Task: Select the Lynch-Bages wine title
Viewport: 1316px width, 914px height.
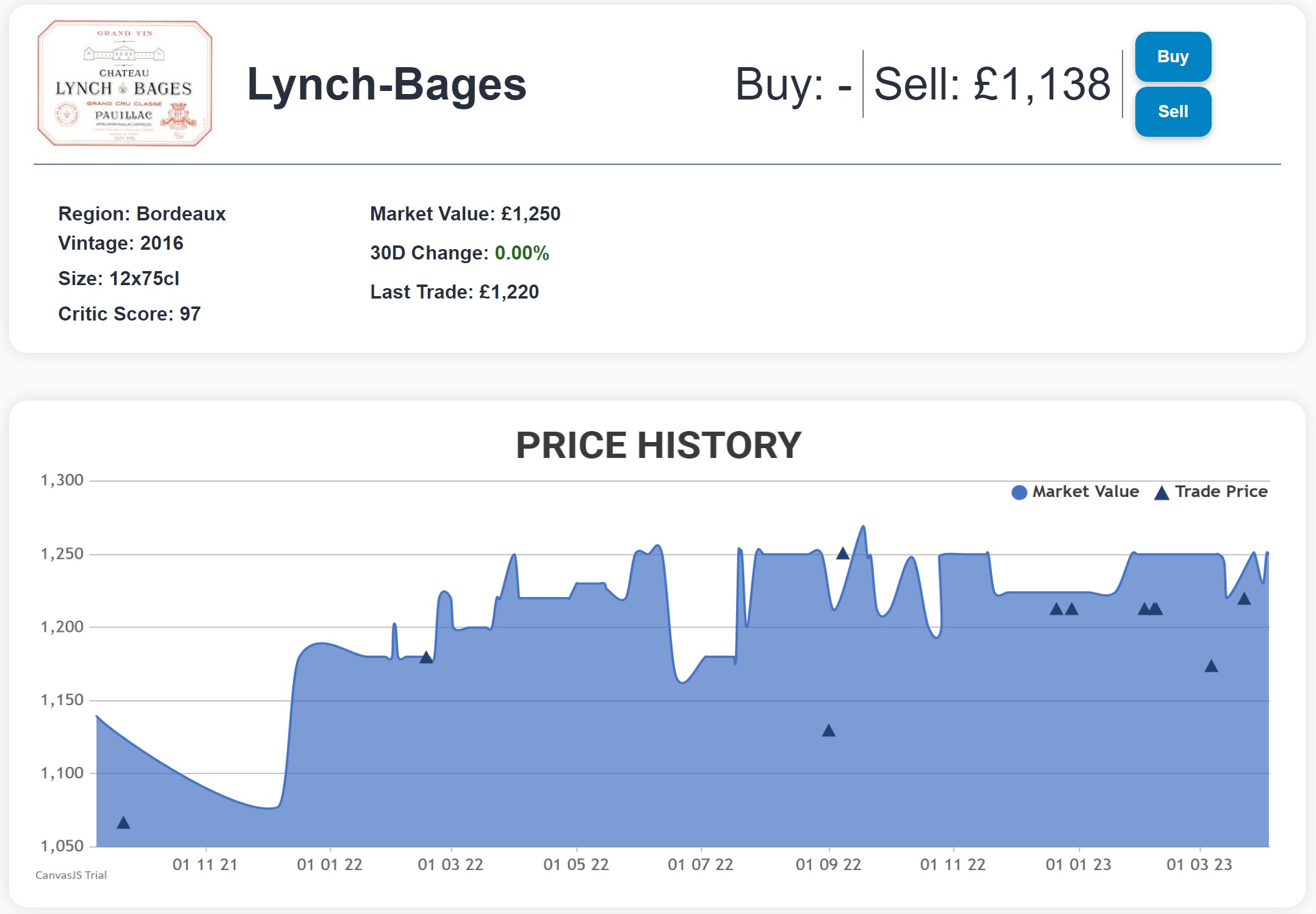Action: tap(386, 84)
